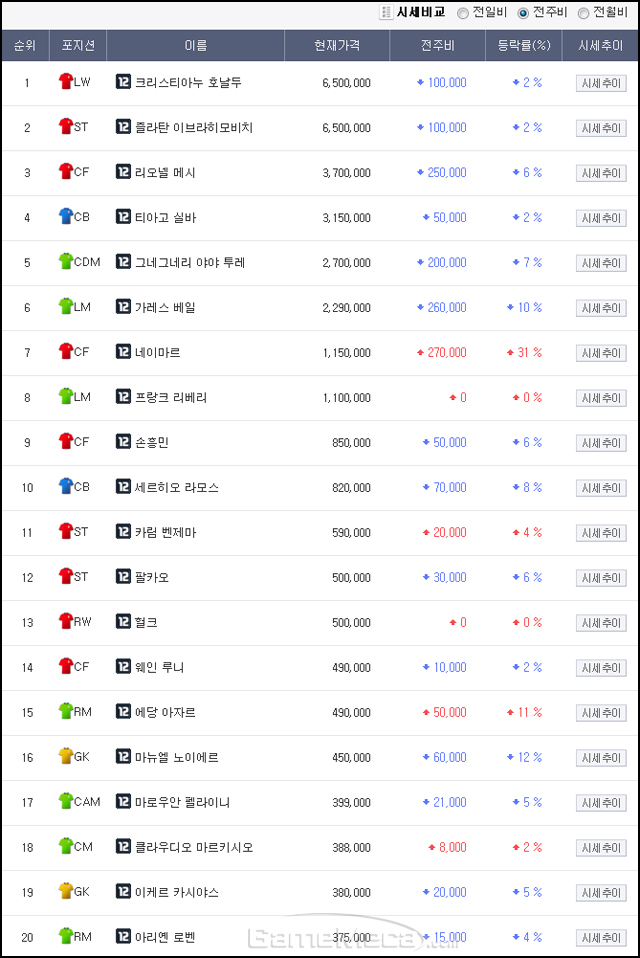Viewport: 640px width, 958px height.
Task: Click blue down arrow beside 12 %
Action: click(511, 757)
